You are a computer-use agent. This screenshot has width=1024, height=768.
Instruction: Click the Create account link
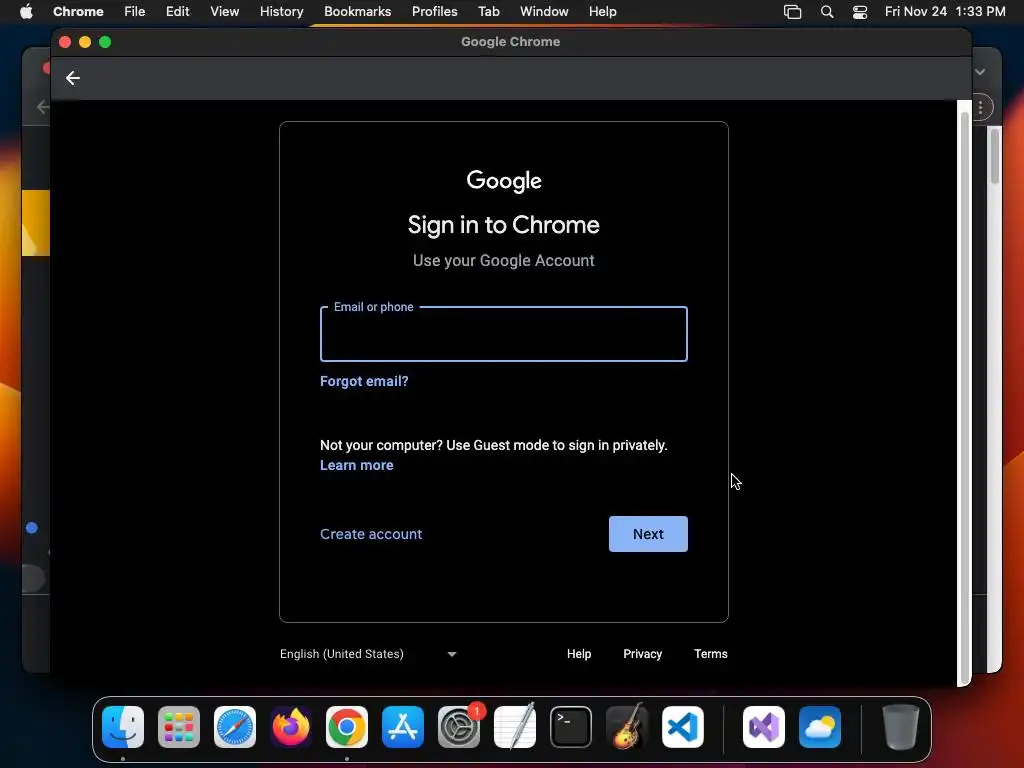(x=371, y=534)
